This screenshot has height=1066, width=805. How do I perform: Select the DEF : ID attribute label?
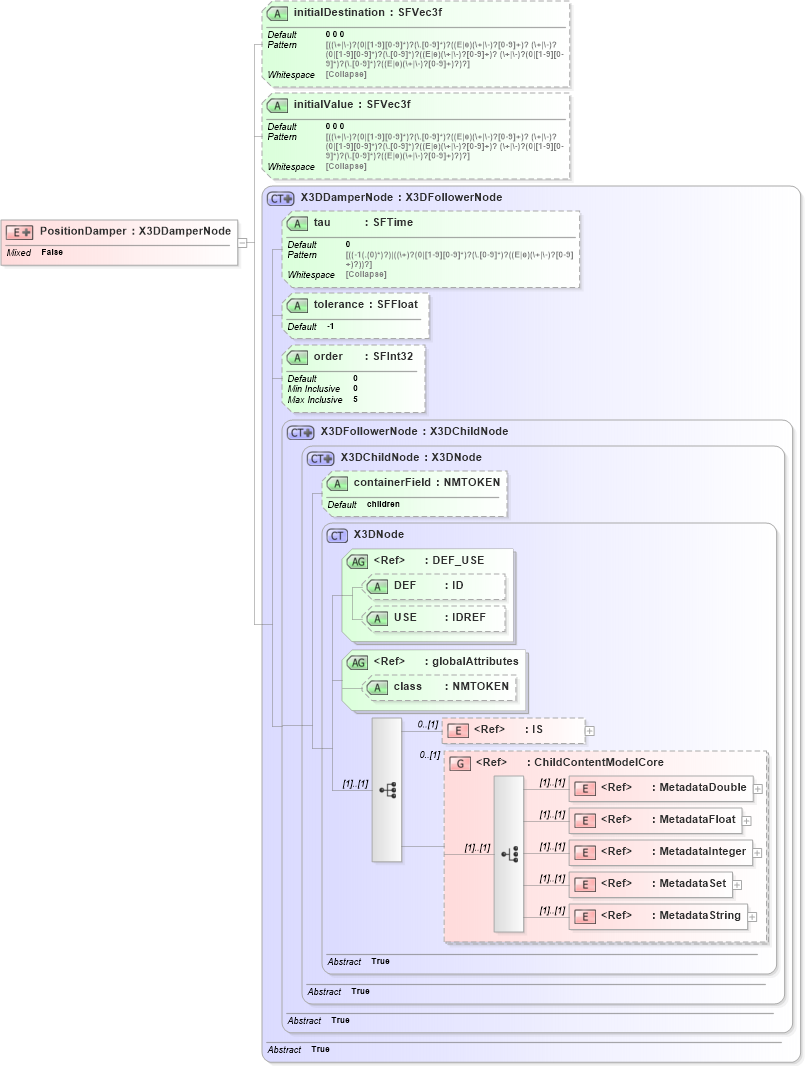coord(428,585)
